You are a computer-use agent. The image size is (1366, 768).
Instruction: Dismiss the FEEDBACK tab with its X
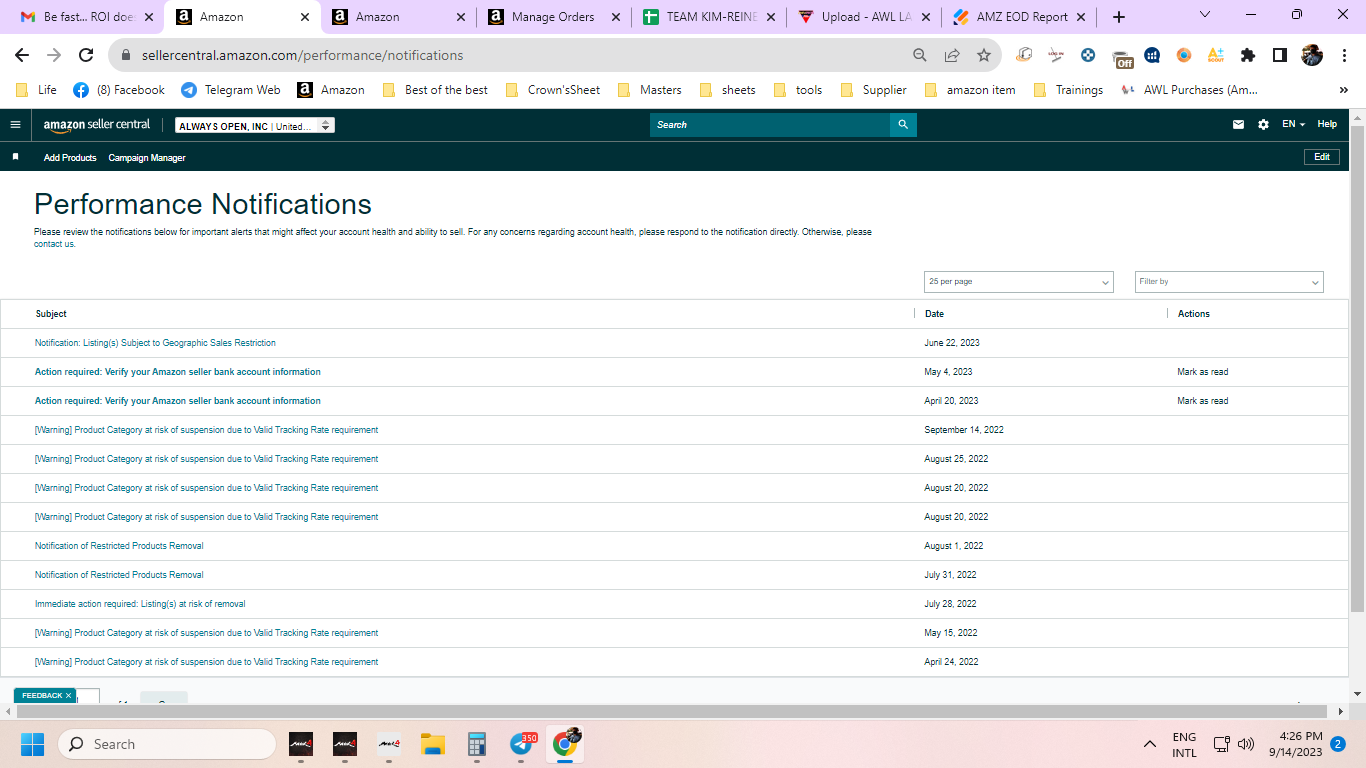(x=68, y=695)
